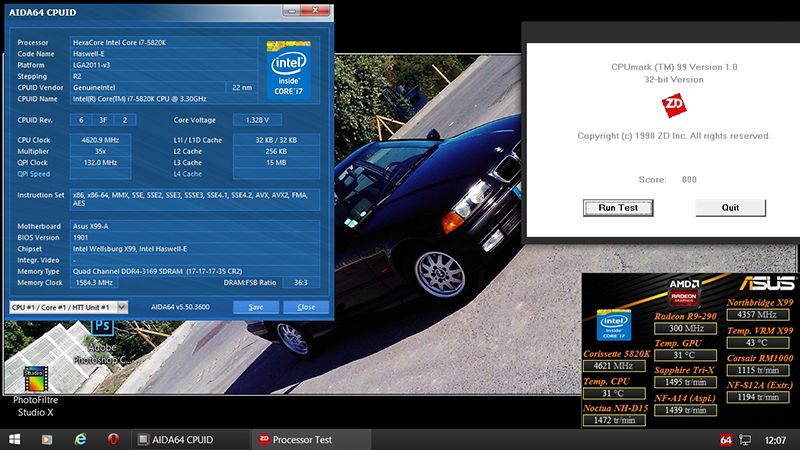Click the L1 cache value '32 KB / 32 KB'

(x=276, y=140)
